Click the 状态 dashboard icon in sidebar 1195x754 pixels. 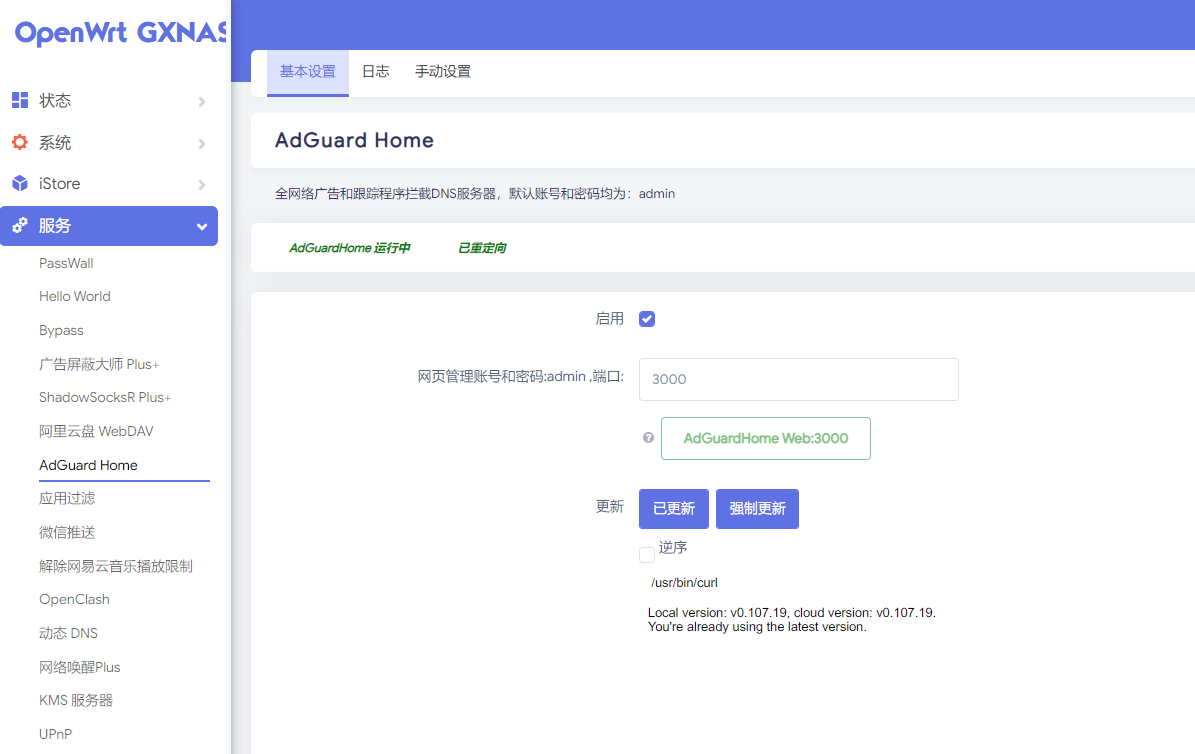tap(19, 100)
